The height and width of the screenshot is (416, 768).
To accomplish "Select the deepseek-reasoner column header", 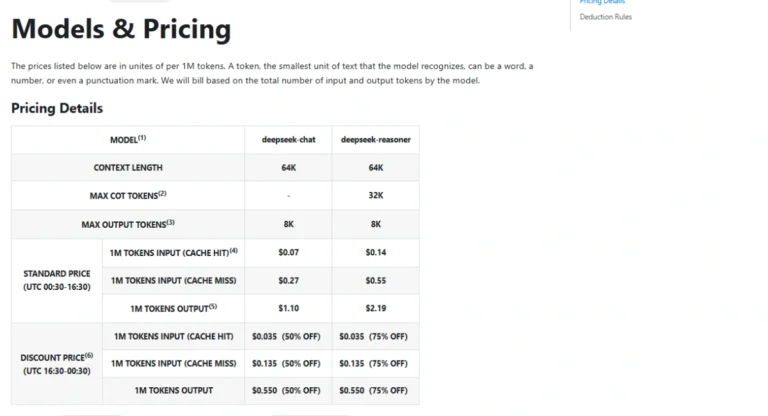I will click(x=376, y=140).
